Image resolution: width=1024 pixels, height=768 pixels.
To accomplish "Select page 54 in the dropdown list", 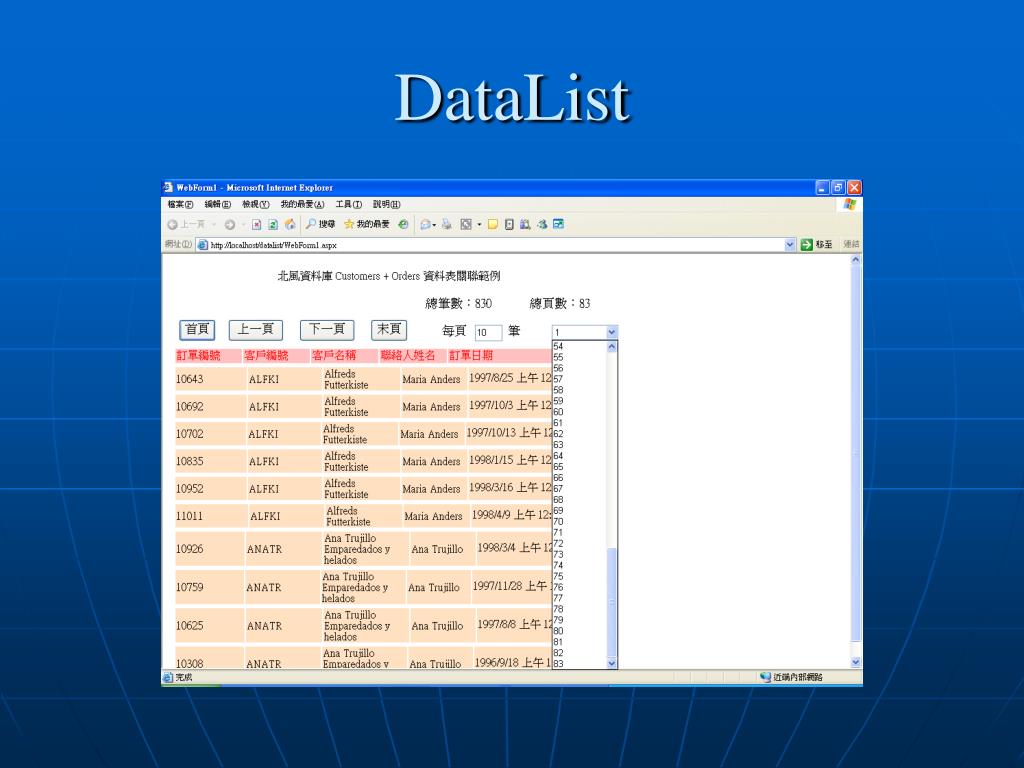I will point(579,347).
